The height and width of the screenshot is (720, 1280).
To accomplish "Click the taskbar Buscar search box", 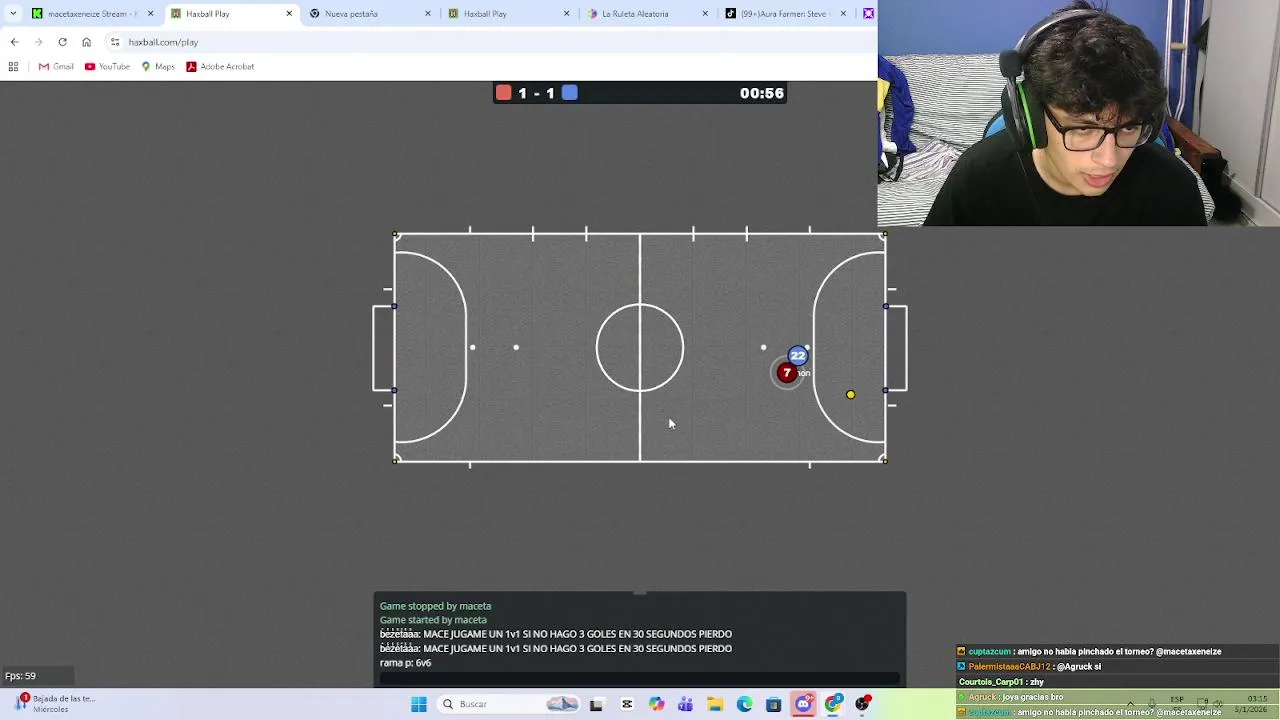I will [510, 704].
